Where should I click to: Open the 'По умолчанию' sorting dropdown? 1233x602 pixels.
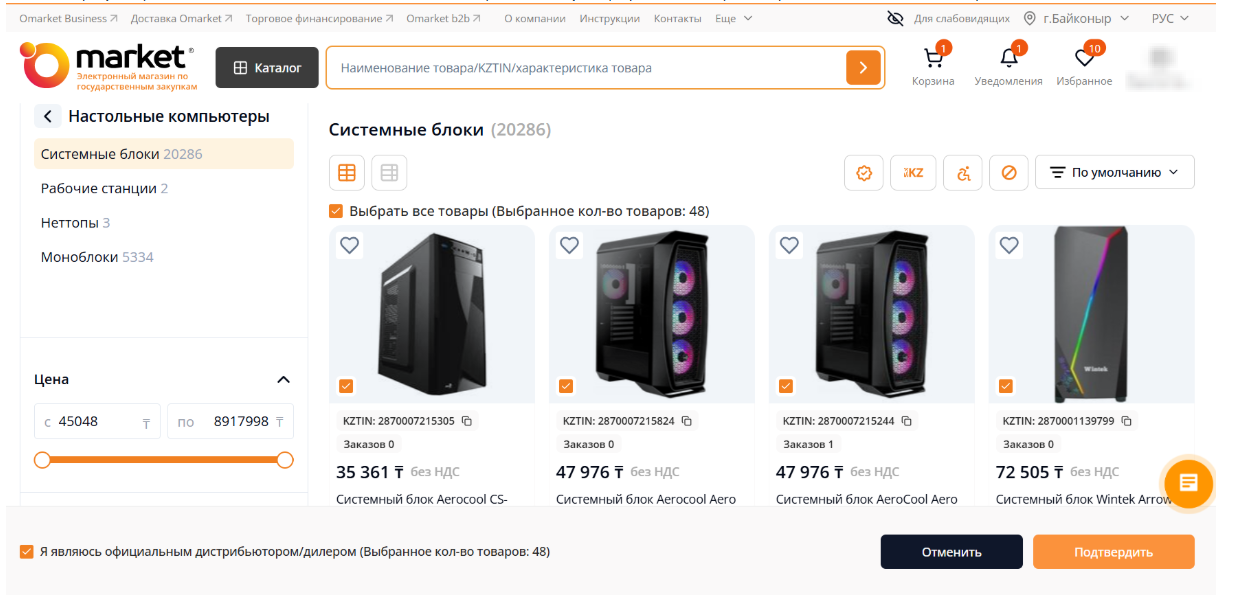1114,173
